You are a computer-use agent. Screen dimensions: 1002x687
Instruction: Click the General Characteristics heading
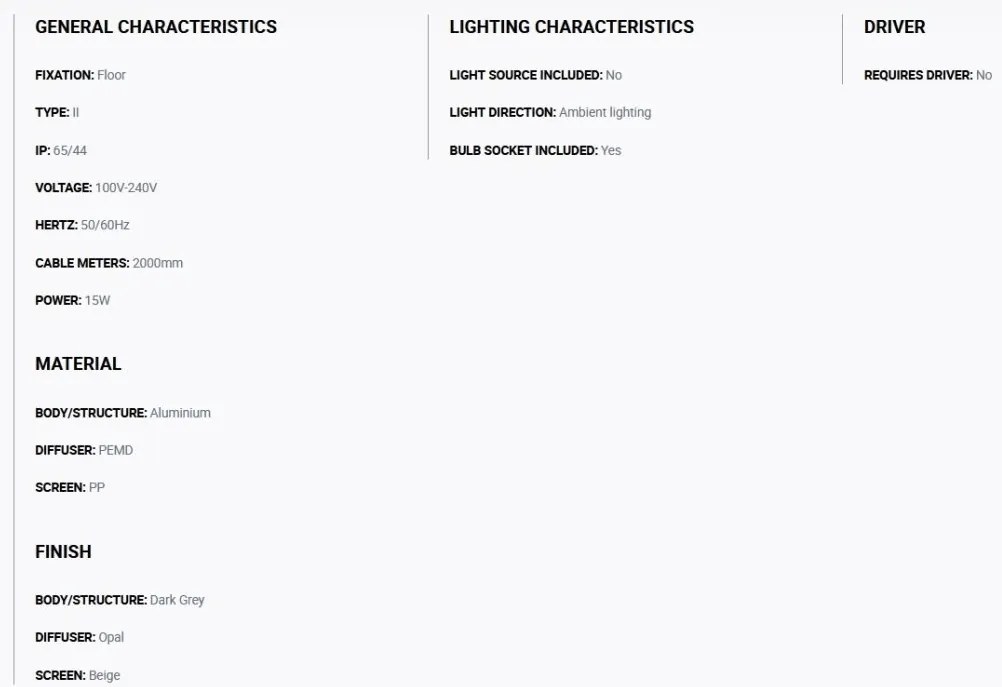point(156,27)
